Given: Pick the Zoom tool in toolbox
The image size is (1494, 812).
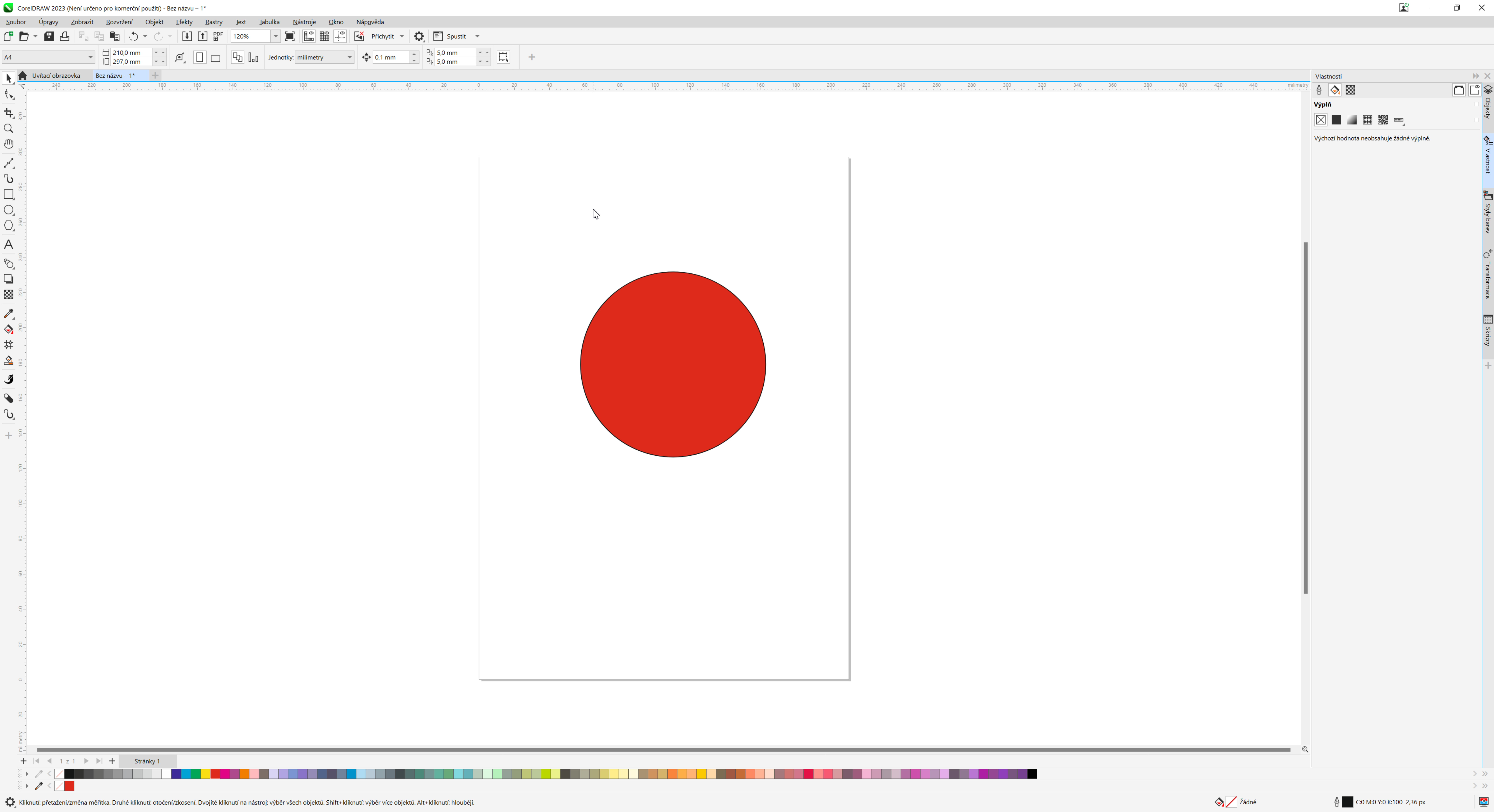Looking at the screenshot, I should tap(9, 128).
